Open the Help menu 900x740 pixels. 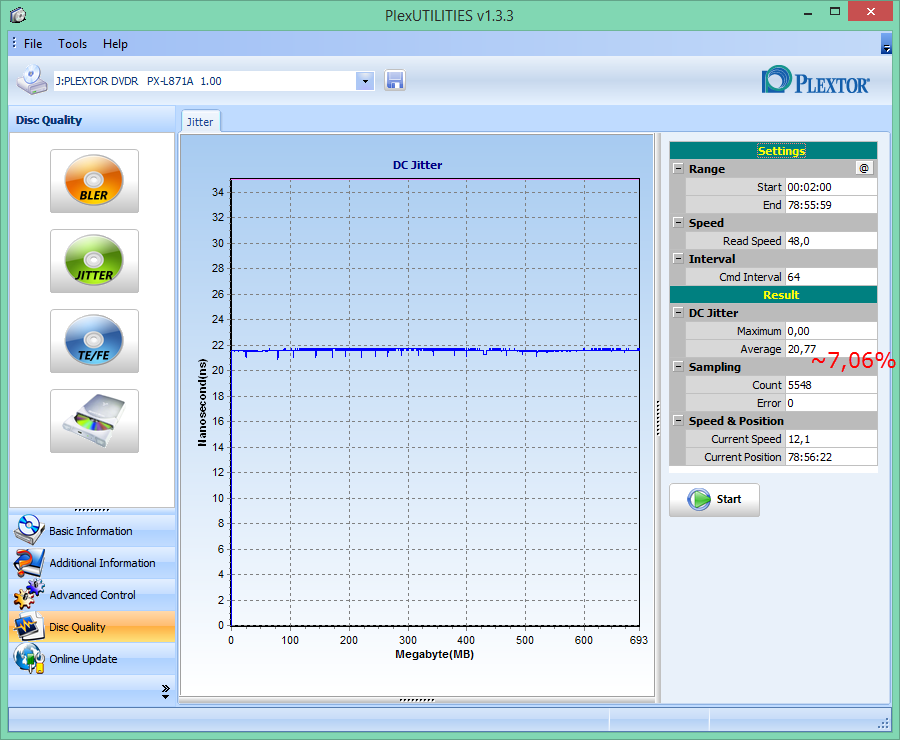[x=115, y=44]
